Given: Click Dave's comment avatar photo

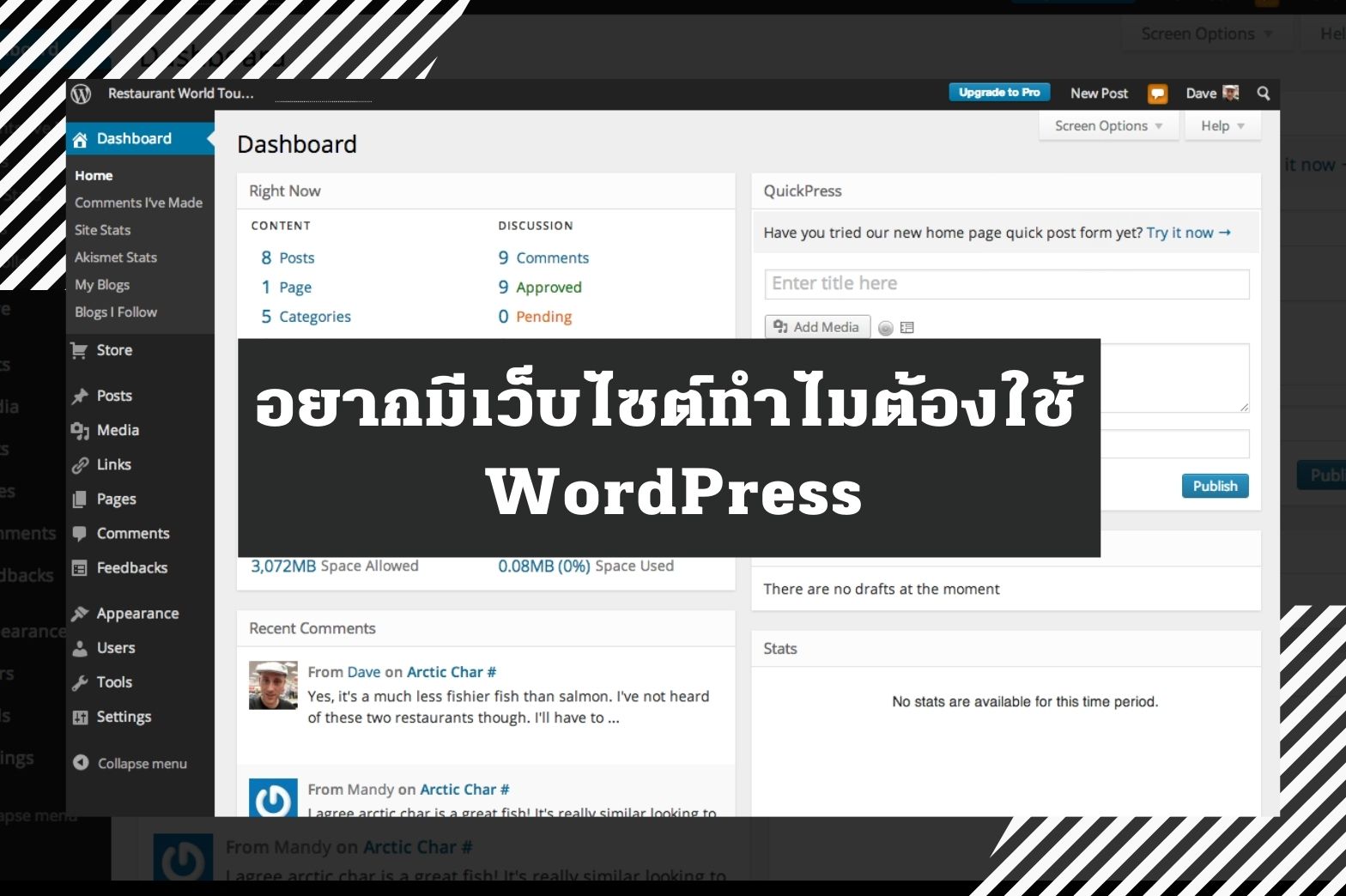Looking at the screenshot, I should pos(273,685).
